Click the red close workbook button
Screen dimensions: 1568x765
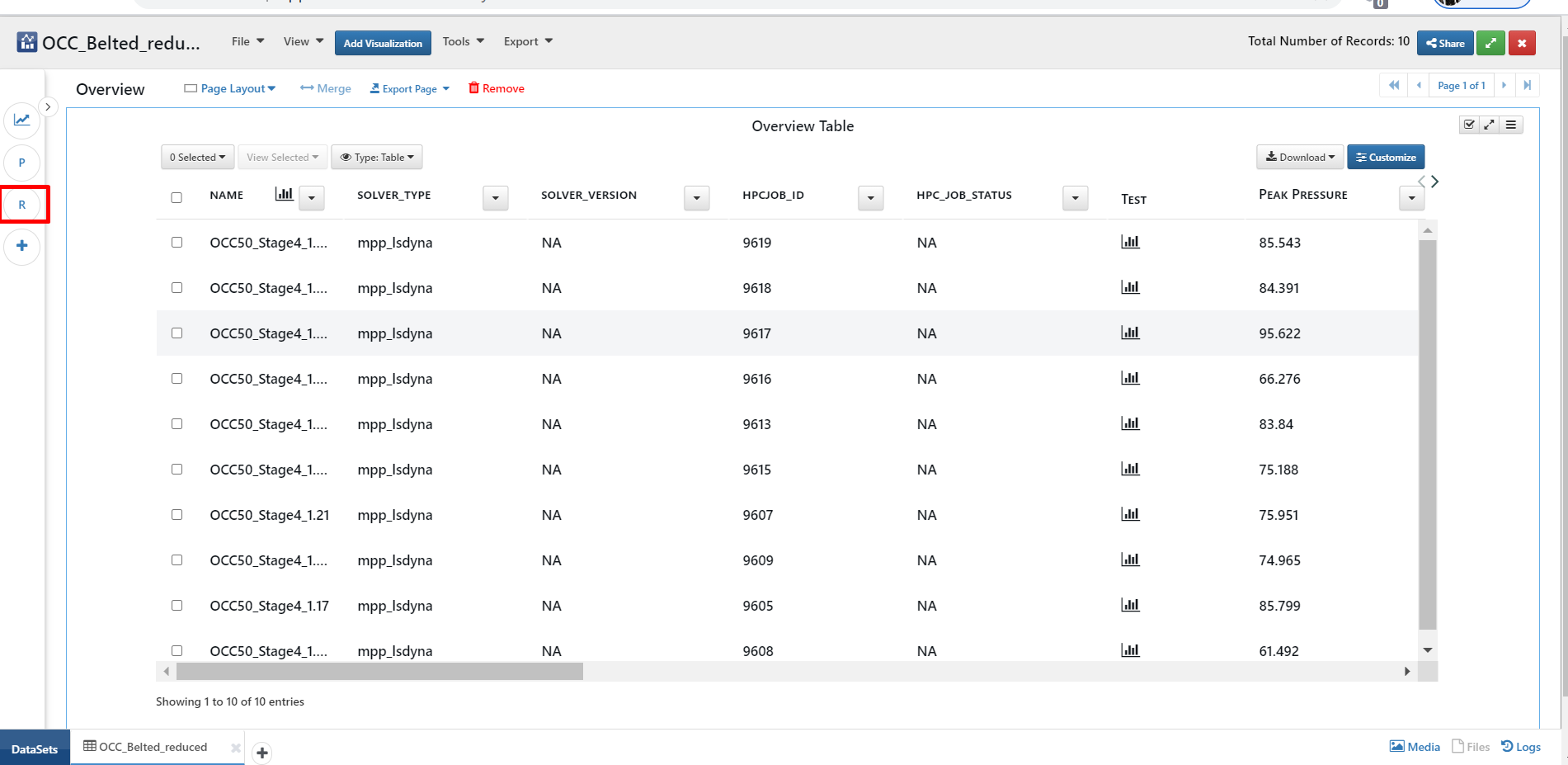click(x=1522, y=43)
